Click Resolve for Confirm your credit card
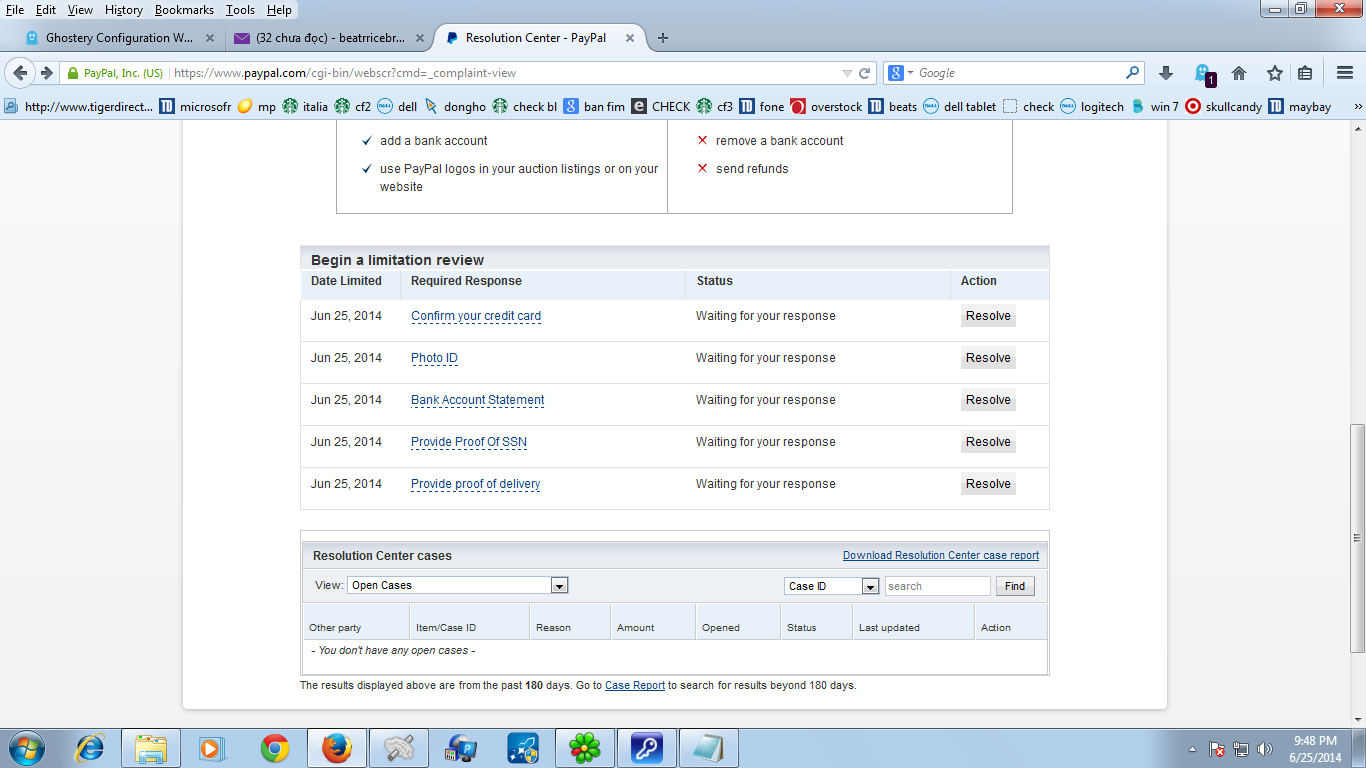The height and width of the screenshot is (768, 1366). click(988, 316)
